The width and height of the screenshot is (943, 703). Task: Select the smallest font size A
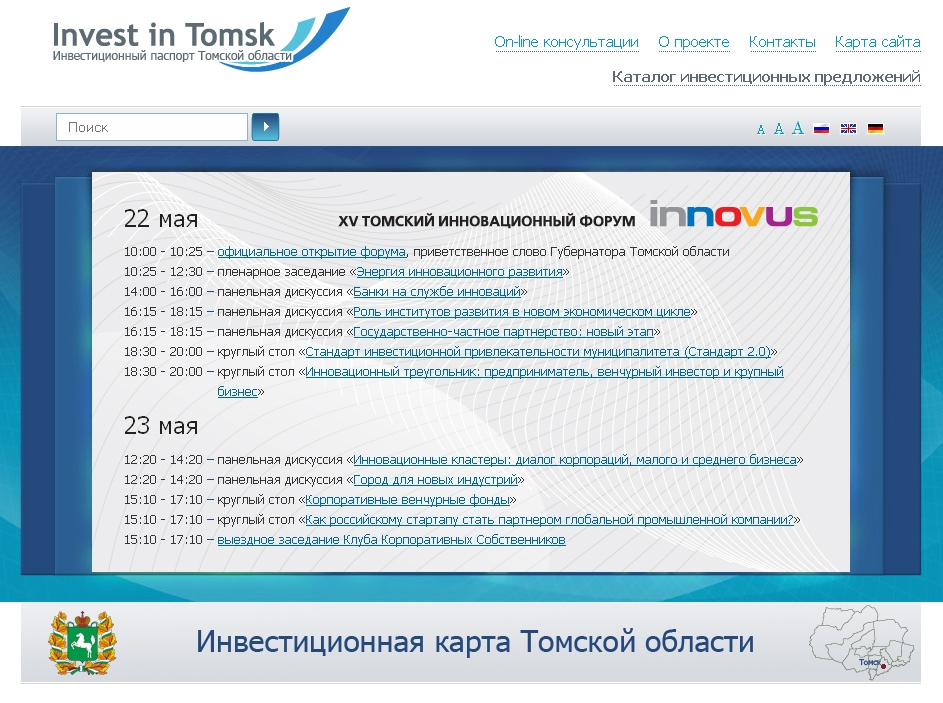pyautogui.click(x=761, y=129)
